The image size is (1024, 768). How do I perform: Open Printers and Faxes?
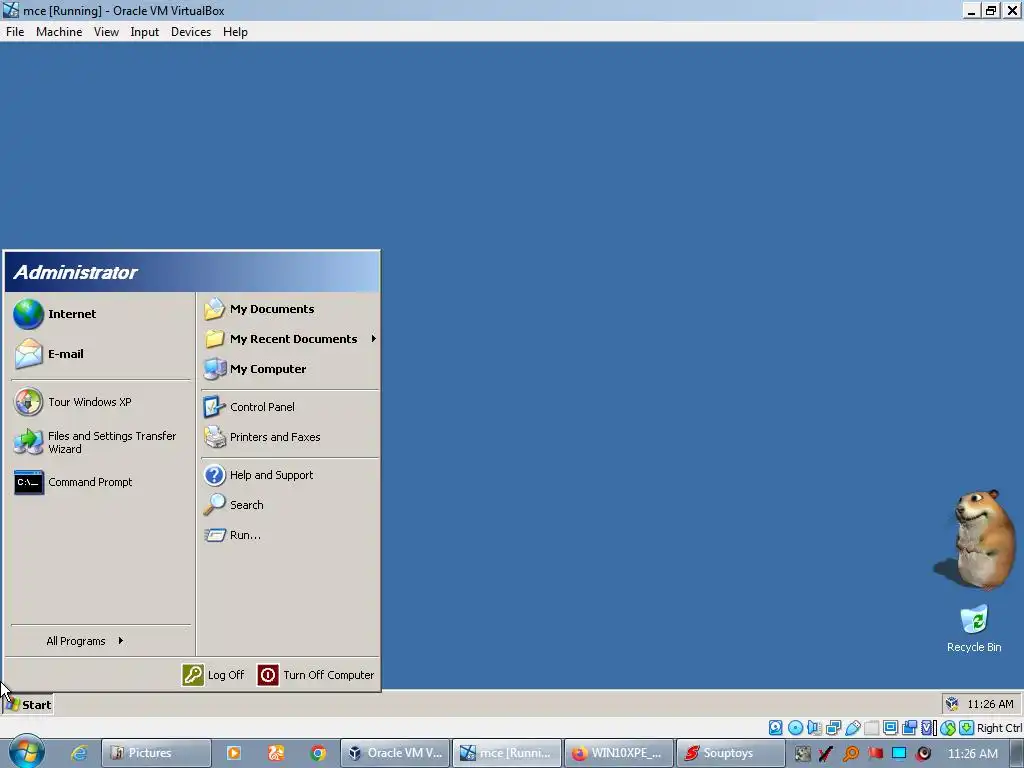coord(262,437)
